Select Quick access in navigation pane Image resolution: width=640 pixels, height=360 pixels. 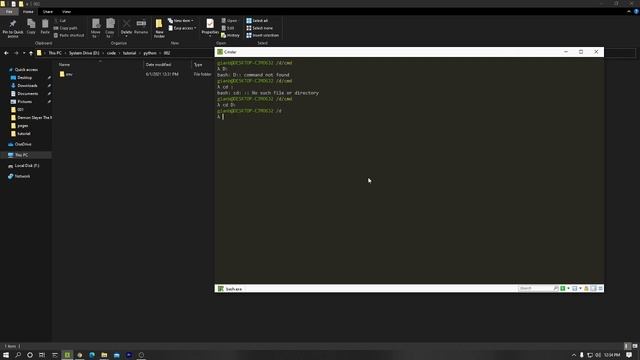tap(26, 70)
